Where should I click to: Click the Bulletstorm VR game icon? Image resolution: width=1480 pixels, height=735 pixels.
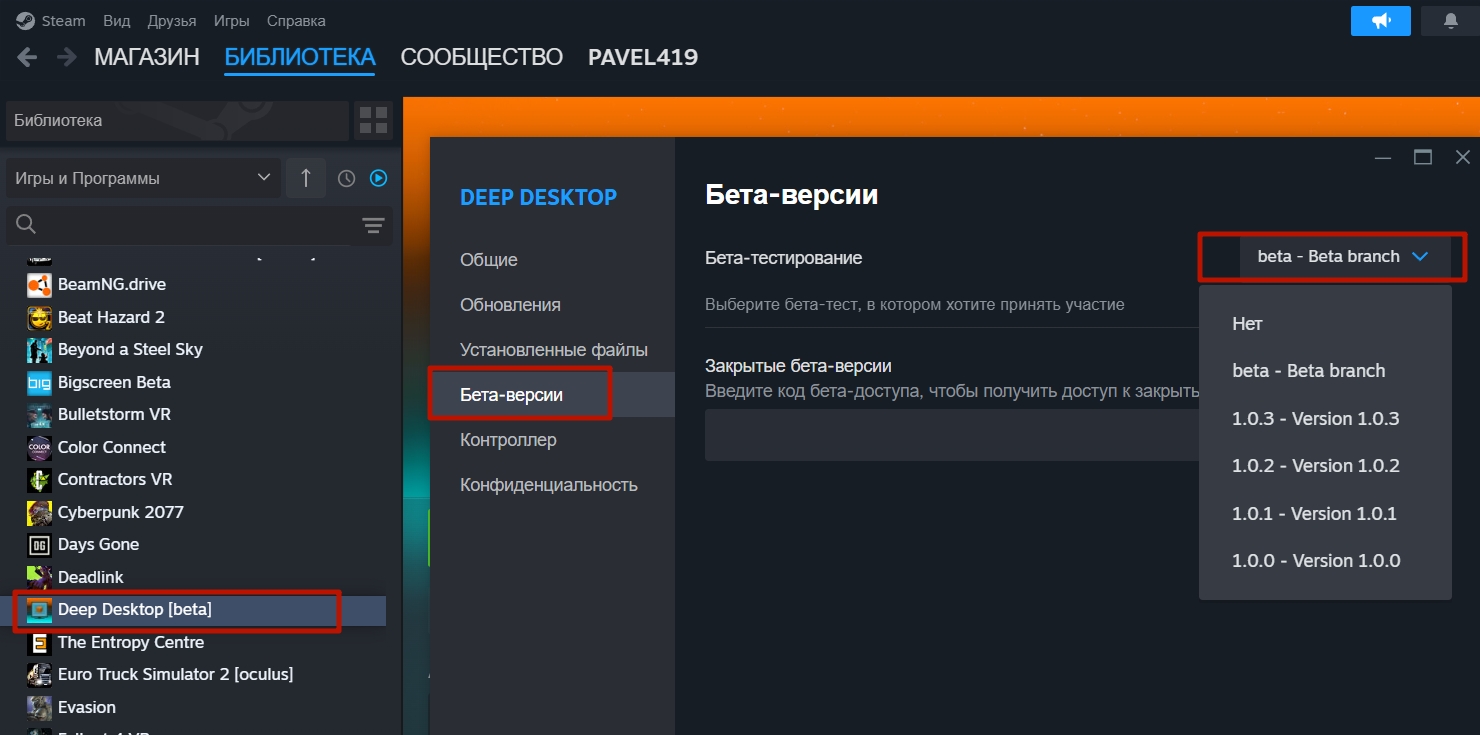[39, 415]
